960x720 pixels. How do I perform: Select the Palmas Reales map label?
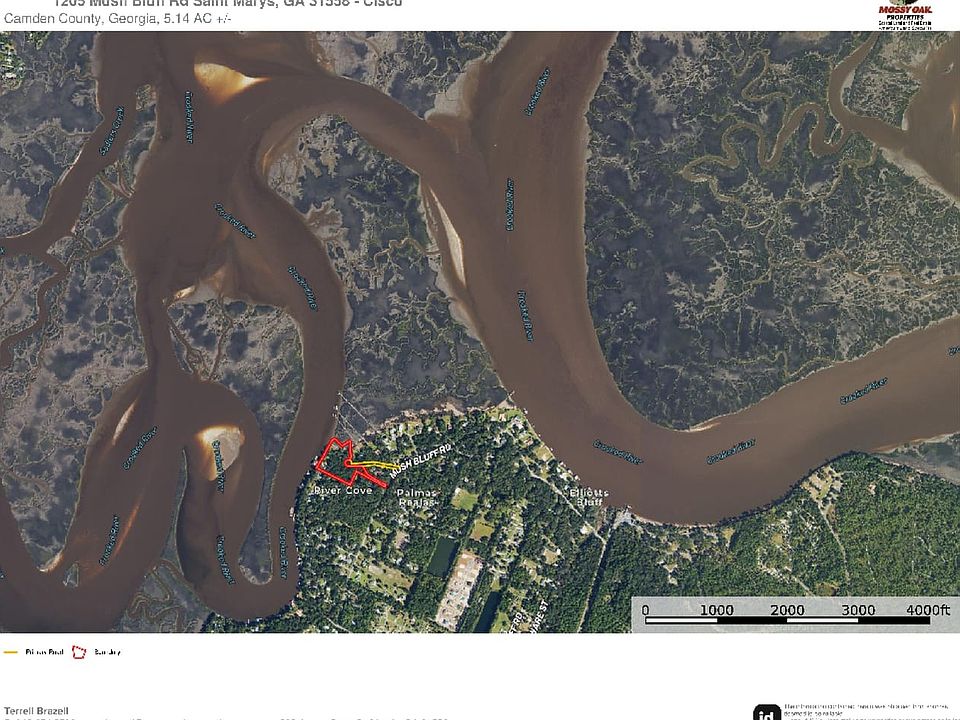tap(416, 497)
